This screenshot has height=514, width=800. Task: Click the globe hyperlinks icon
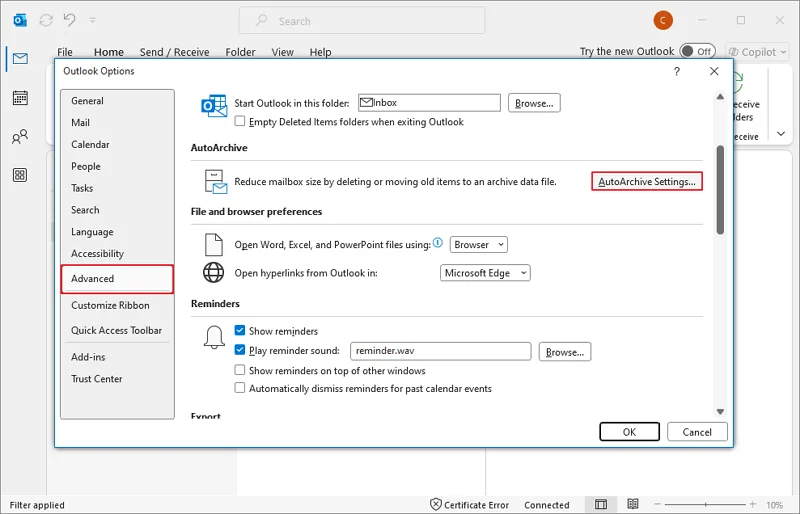[x=214, y=273]
